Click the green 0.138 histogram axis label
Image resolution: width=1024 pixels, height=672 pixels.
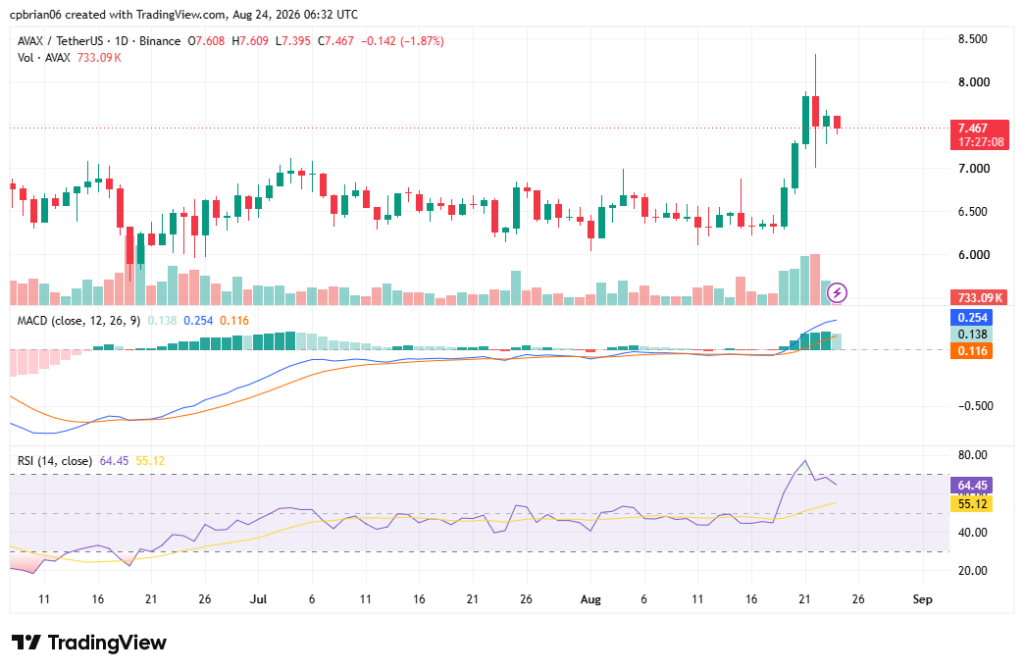972,334
